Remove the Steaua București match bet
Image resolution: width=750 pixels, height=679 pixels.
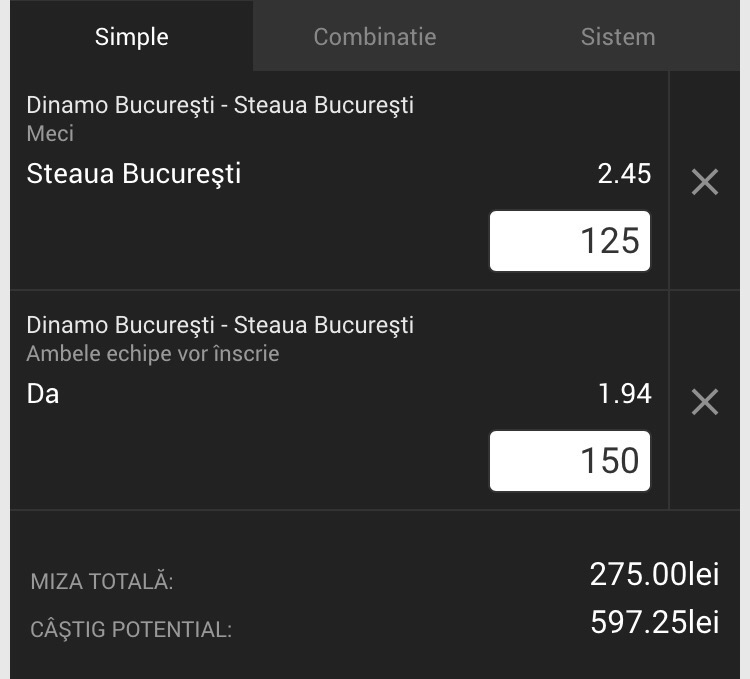tap(705, 182)
